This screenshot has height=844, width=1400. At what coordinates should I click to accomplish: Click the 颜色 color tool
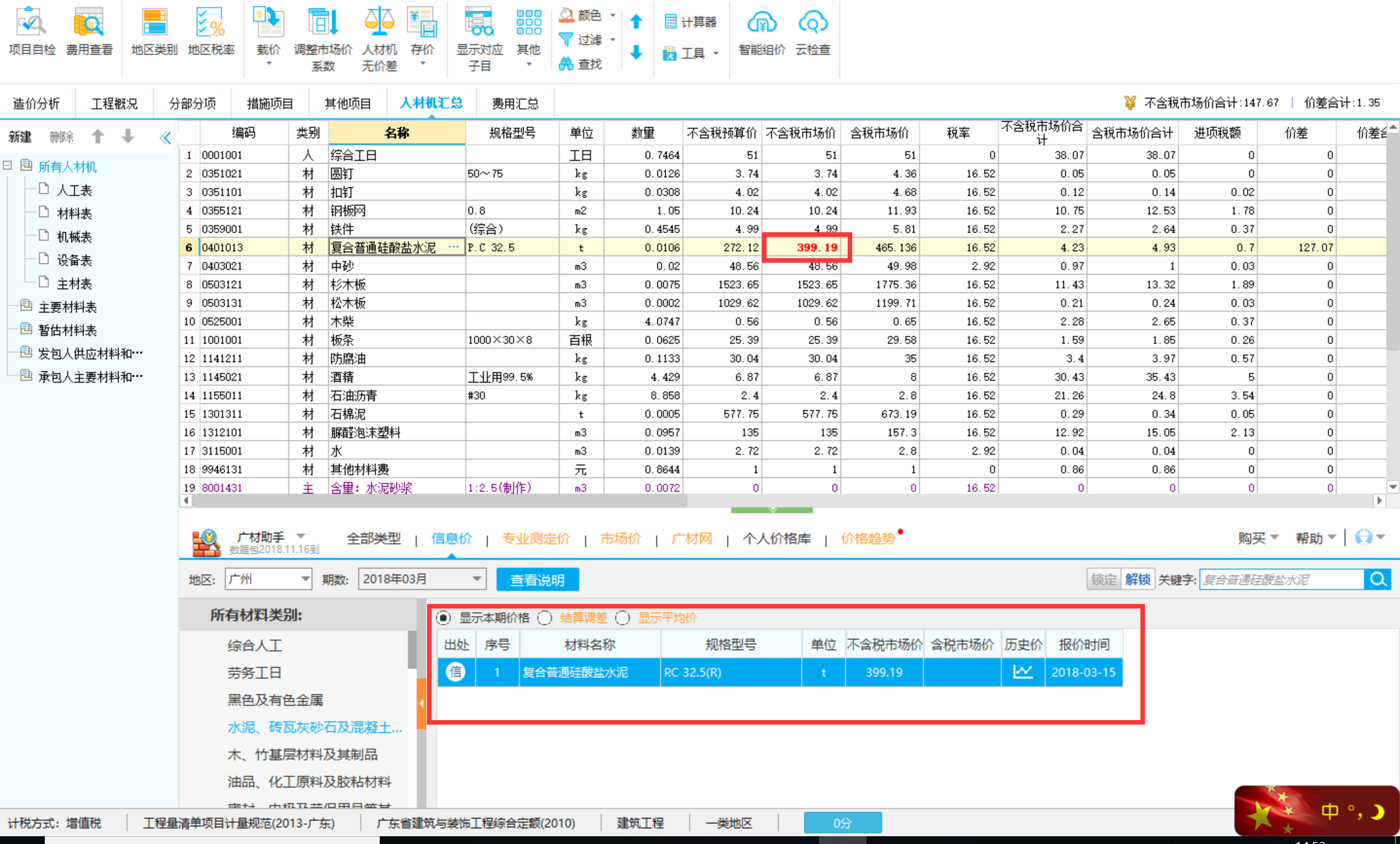(x=580, y=15)
